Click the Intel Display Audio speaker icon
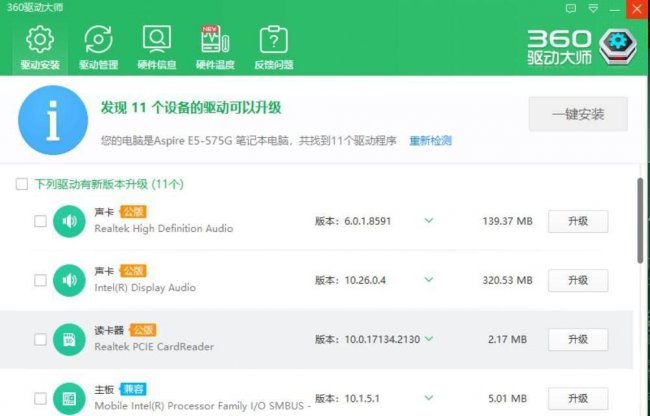The width and height of the screenshot is (650, 416). coord(69,281)
